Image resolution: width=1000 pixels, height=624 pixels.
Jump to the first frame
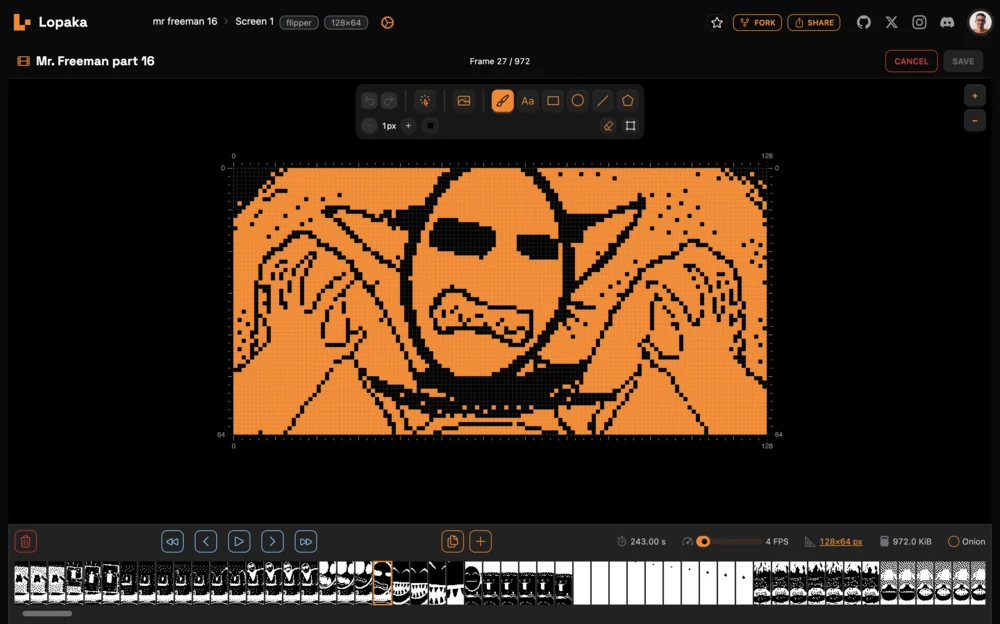172,542
